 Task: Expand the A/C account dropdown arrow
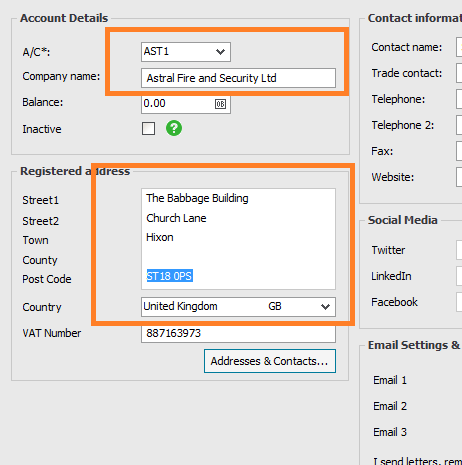tap(220, 52)
